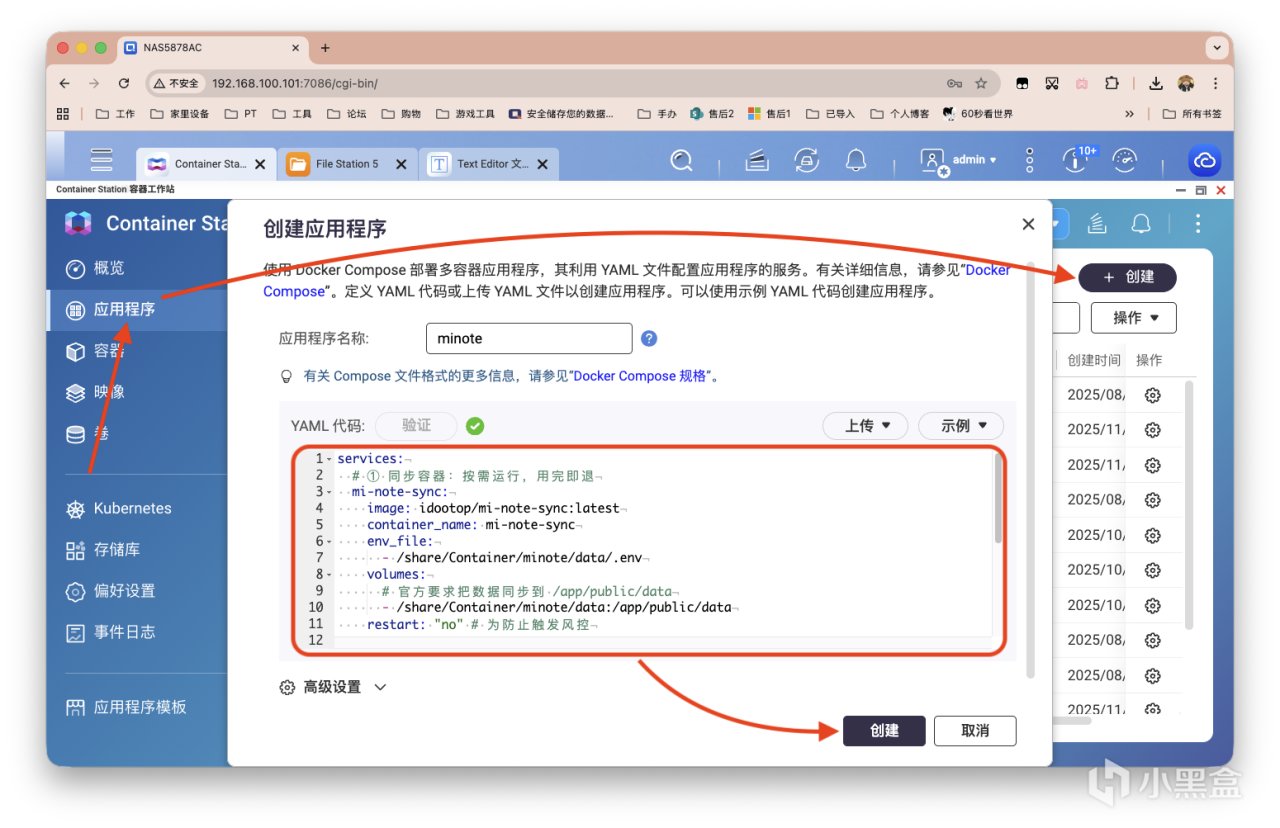
Task: Open the external devices icon in QNAP bar
Action: point(806,161)
